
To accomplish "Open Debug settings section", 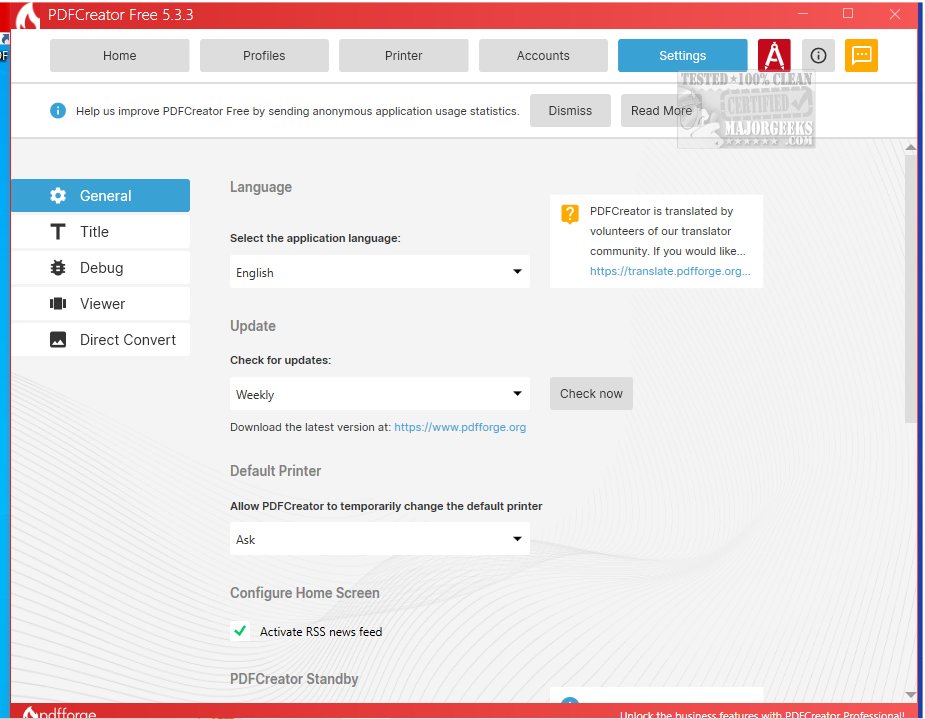I will point(101,268).
